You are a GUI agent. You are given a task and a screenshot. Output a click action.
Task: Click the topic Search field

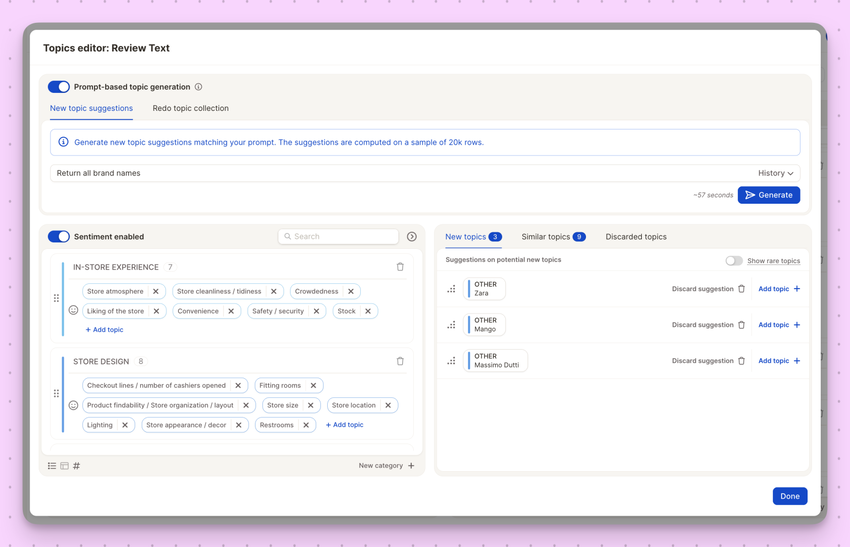[x=338, y=237]
